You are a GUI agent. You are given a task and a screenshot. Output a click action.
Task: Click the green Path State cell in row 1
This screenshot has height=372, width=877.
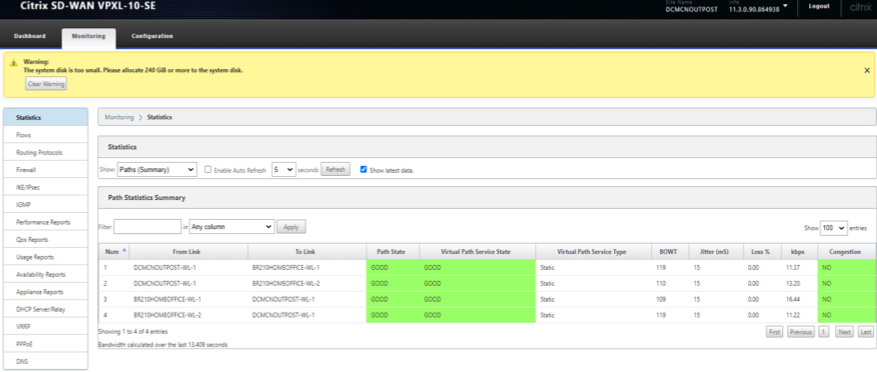click(x=393, y=267)
